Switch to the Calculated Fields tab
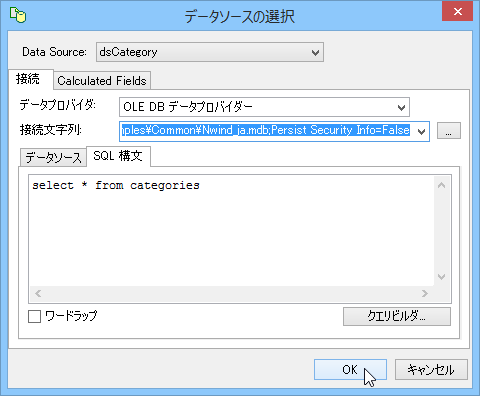Screen dimensions: 480x396 tap(102, 81)
